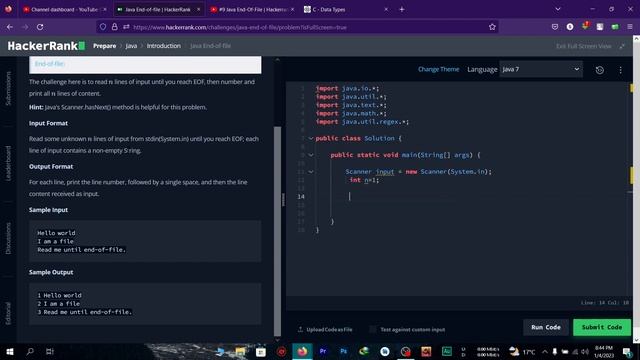The image size is (640, 360).
Task: Close the C - Data Types tab
Action: tap(386, 9)
